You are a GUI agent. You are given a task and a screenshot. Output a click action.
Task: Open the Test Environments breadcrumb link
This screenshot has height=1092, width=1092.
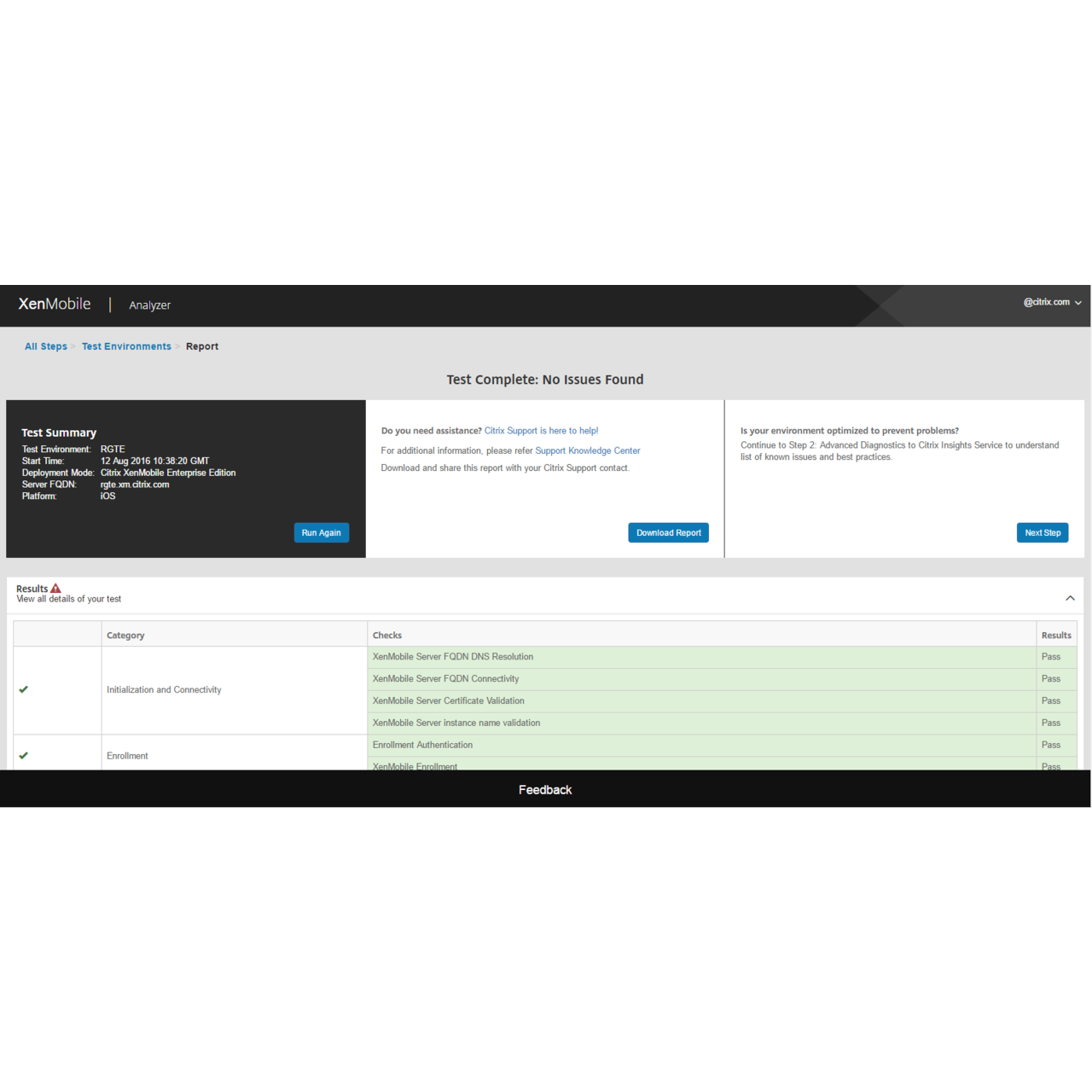point(126,346)
